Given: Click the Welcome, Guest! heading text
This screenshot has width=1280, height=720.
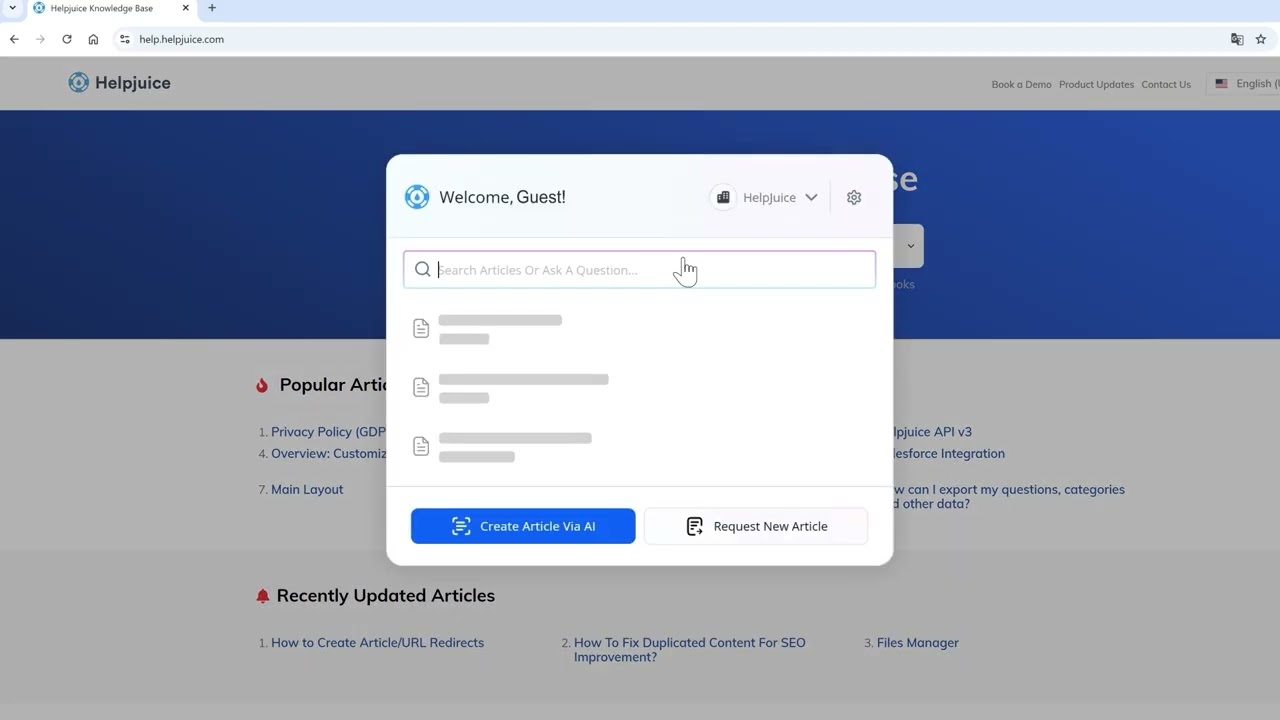Looking at the screenshot, I should click(502, 197).
